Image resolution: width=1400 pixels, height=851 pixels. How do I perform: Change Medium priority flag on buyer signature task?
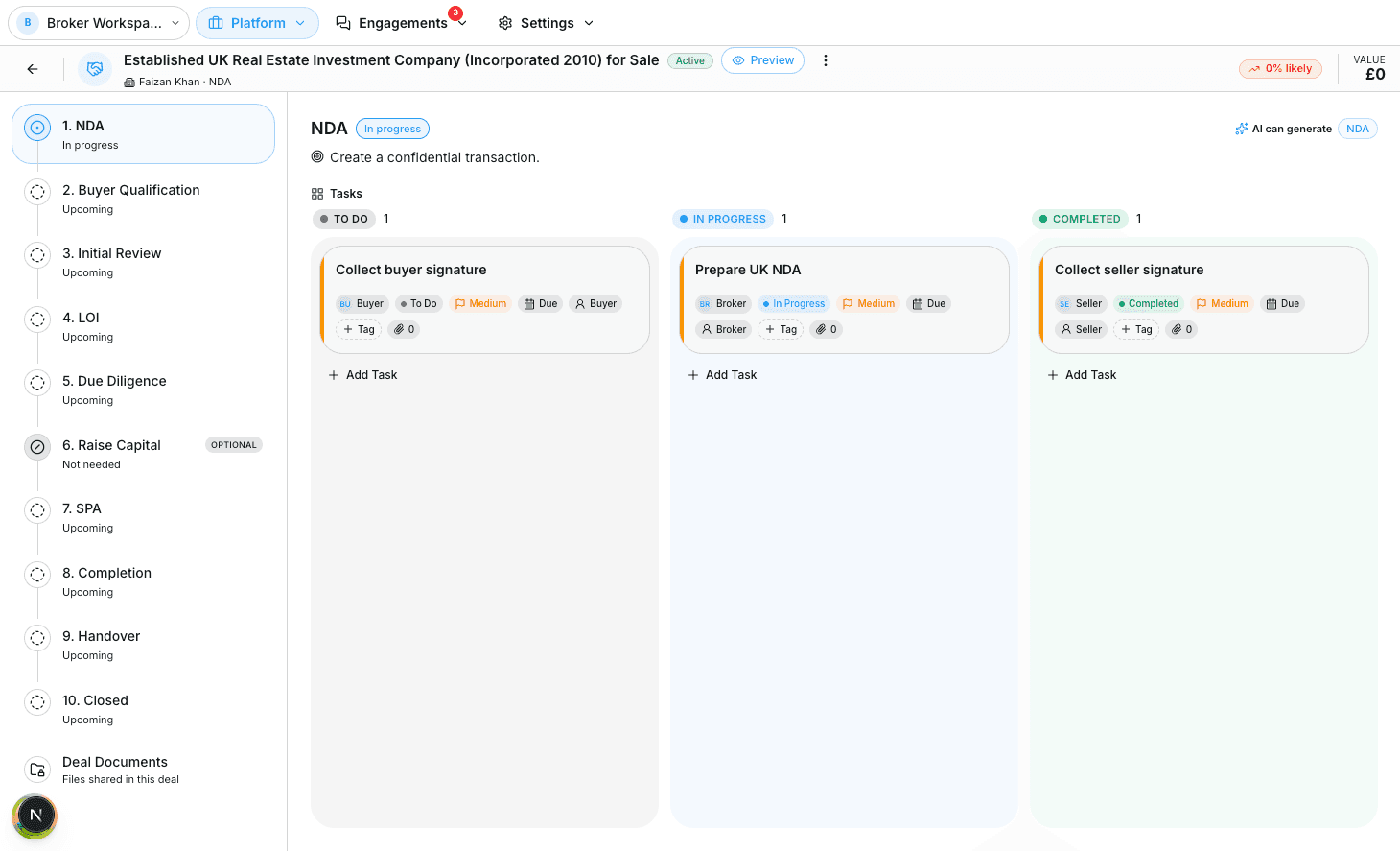pyautogui.click(x=480, y=303)
